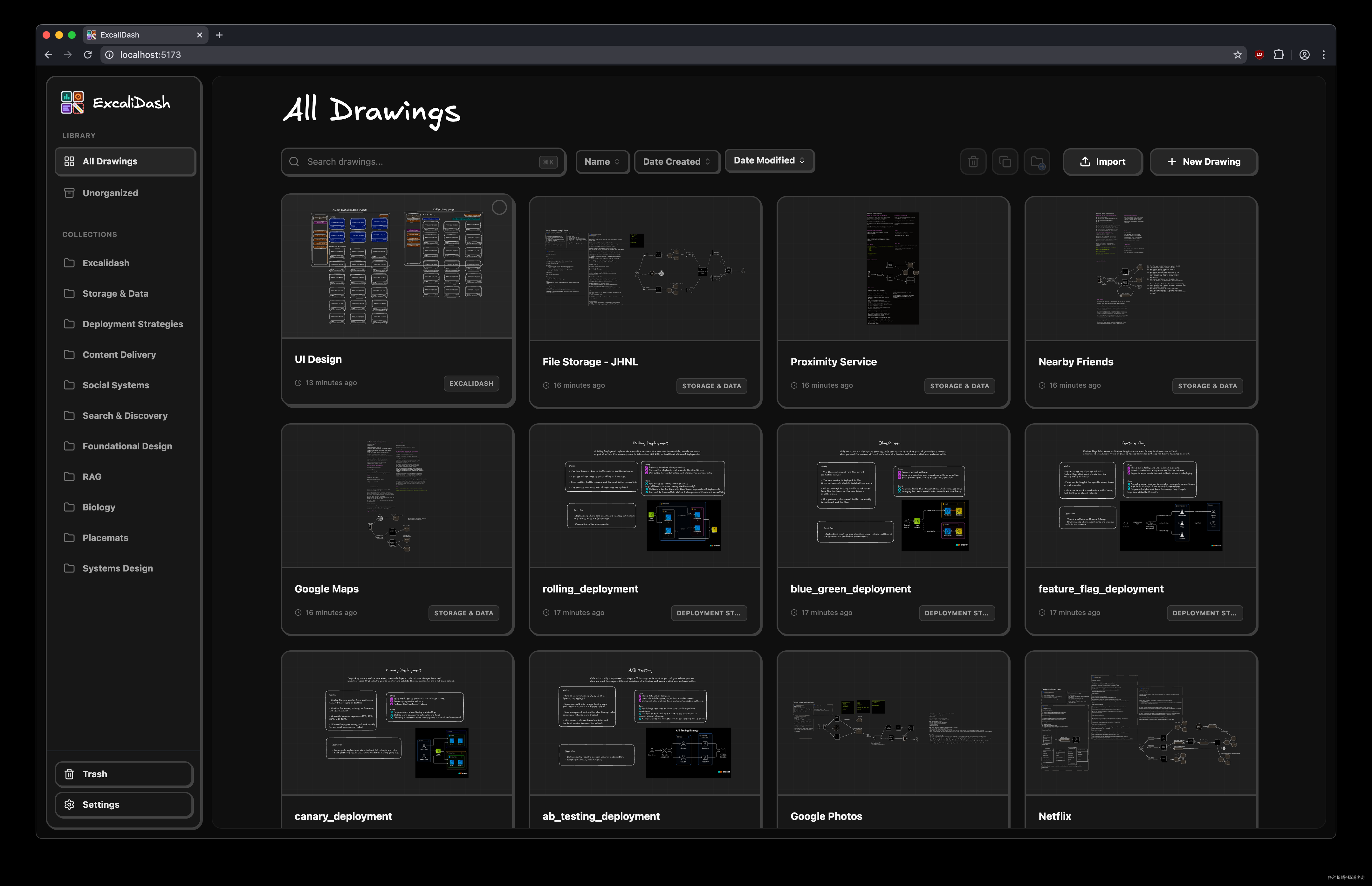The height and width of the screenshot is (886, 1372).
Task: Click the trash delete icon in toolbar
Action: pos(973,162)
